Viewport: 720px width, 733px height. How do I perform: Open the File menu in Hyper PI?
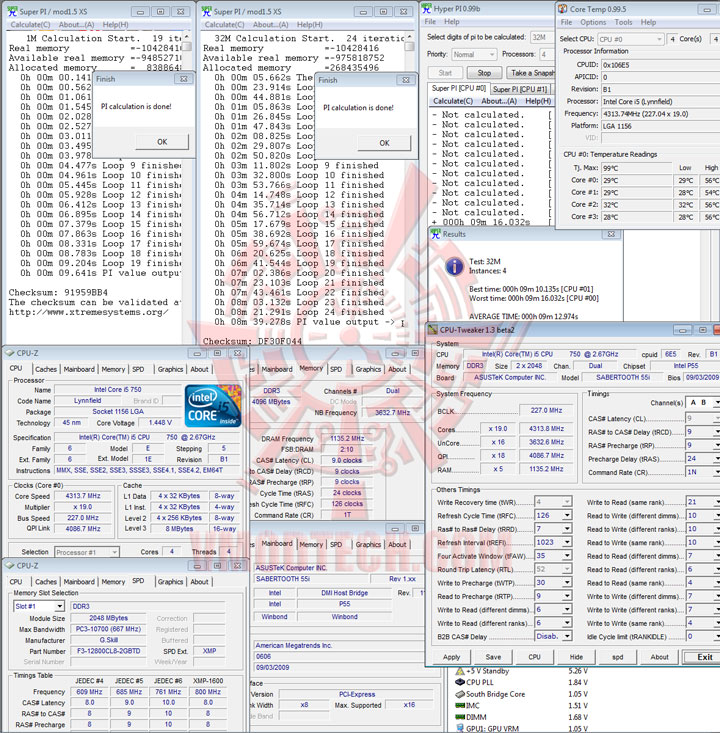[x=430, y=22]
